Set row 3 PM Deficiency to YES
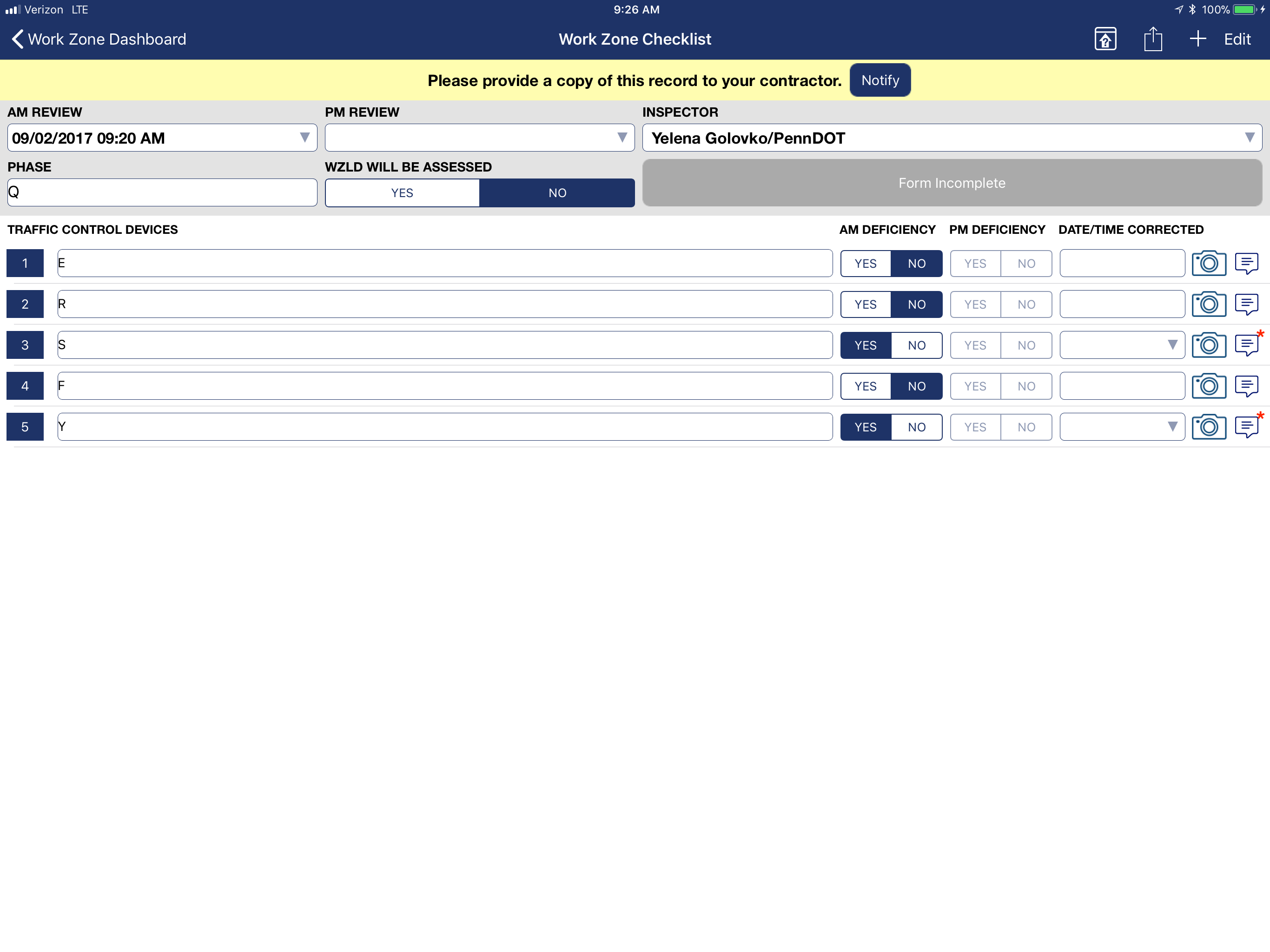 975,345
